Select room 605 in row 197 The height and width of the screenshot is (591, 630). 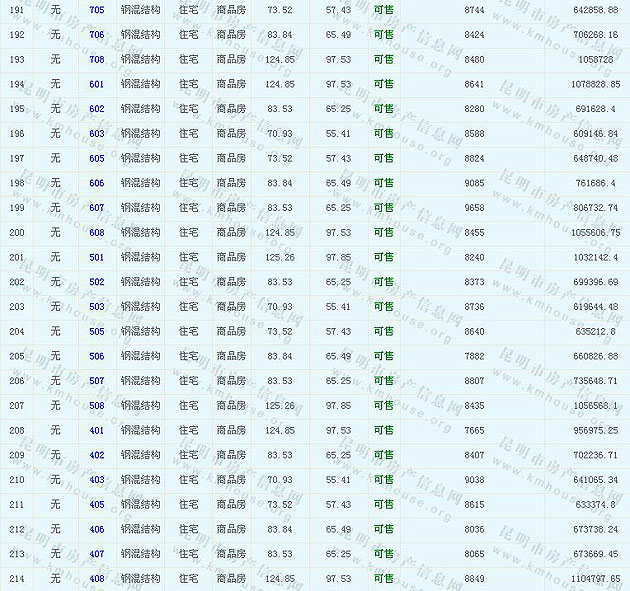pos(96,158)
